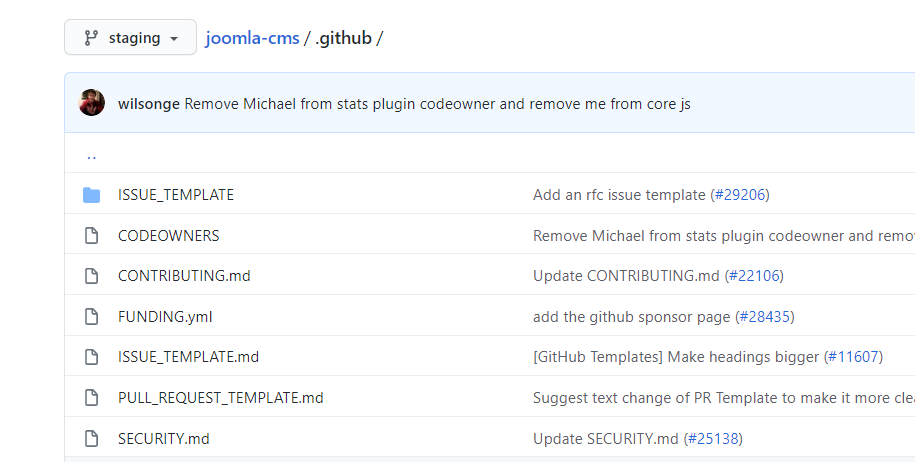
Task: Click the git branch icon beside staging
Action: click(x=91, y=38)
